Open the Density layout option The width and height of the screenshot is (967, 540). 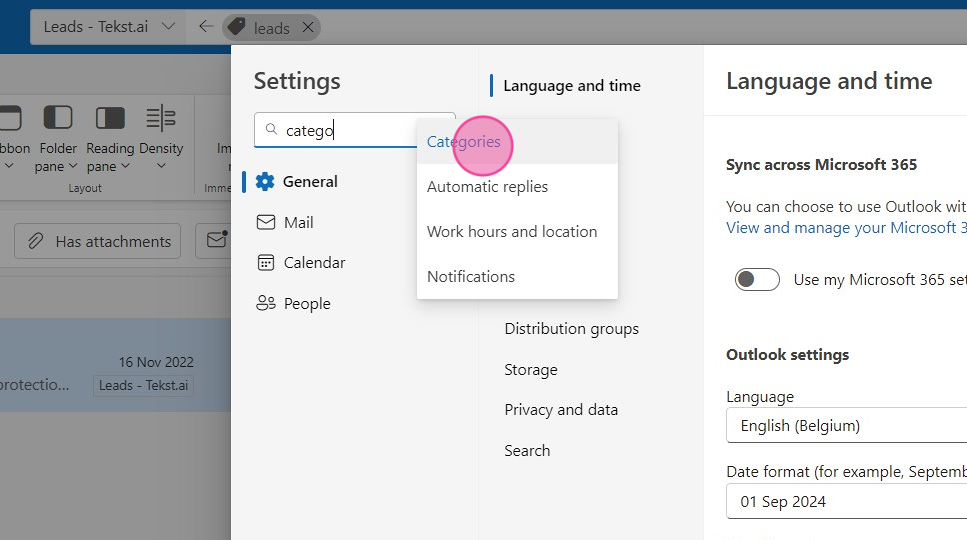[161, 138]
